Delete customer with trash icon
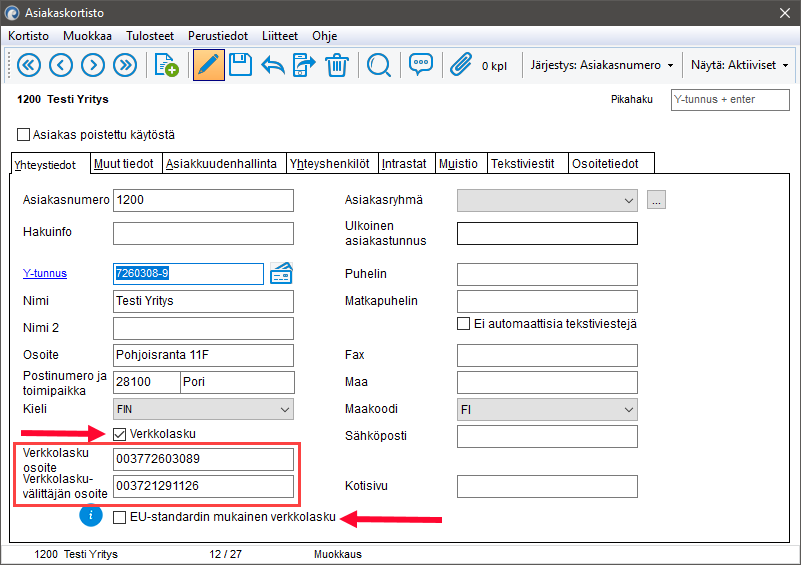Viewport: 801px width, 565px height. 337,65
